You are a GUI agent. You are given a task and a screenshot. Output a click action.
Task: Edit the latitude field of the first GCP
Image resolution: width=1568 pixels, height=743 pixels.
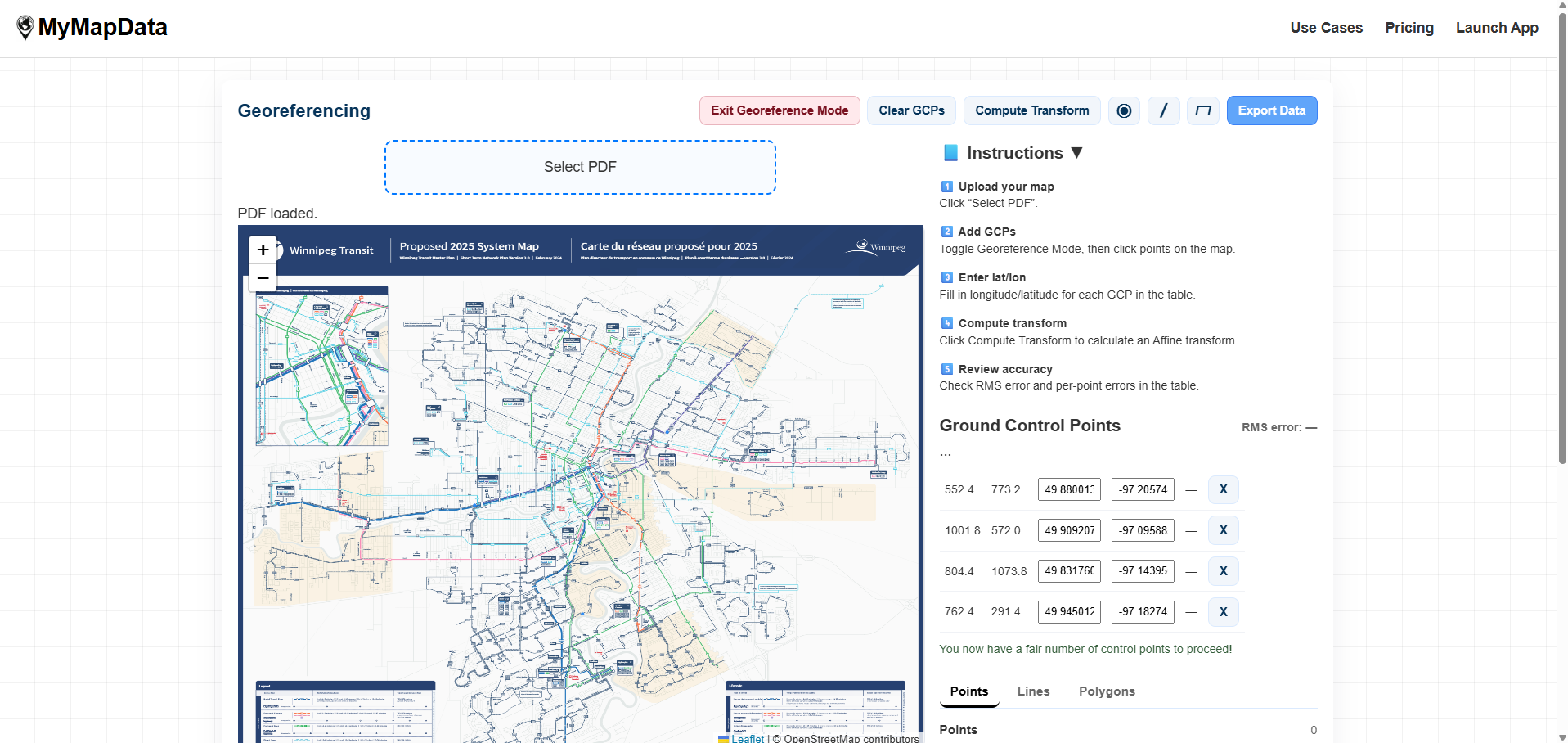tap(1068, 489)
